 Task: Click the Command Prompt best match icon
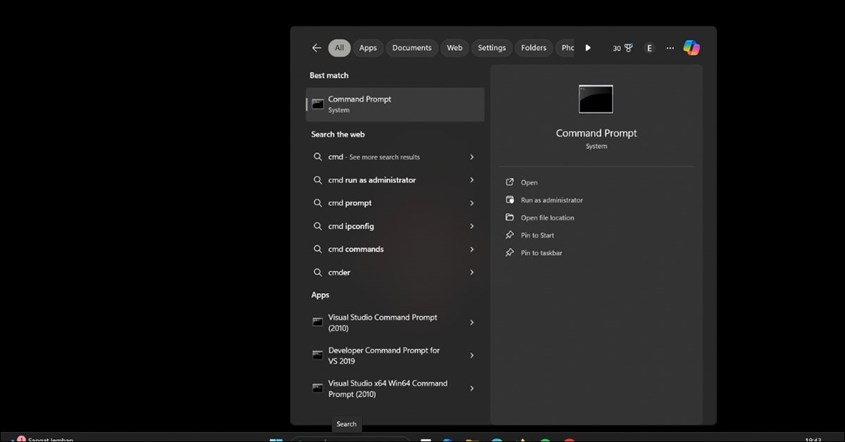318,104
